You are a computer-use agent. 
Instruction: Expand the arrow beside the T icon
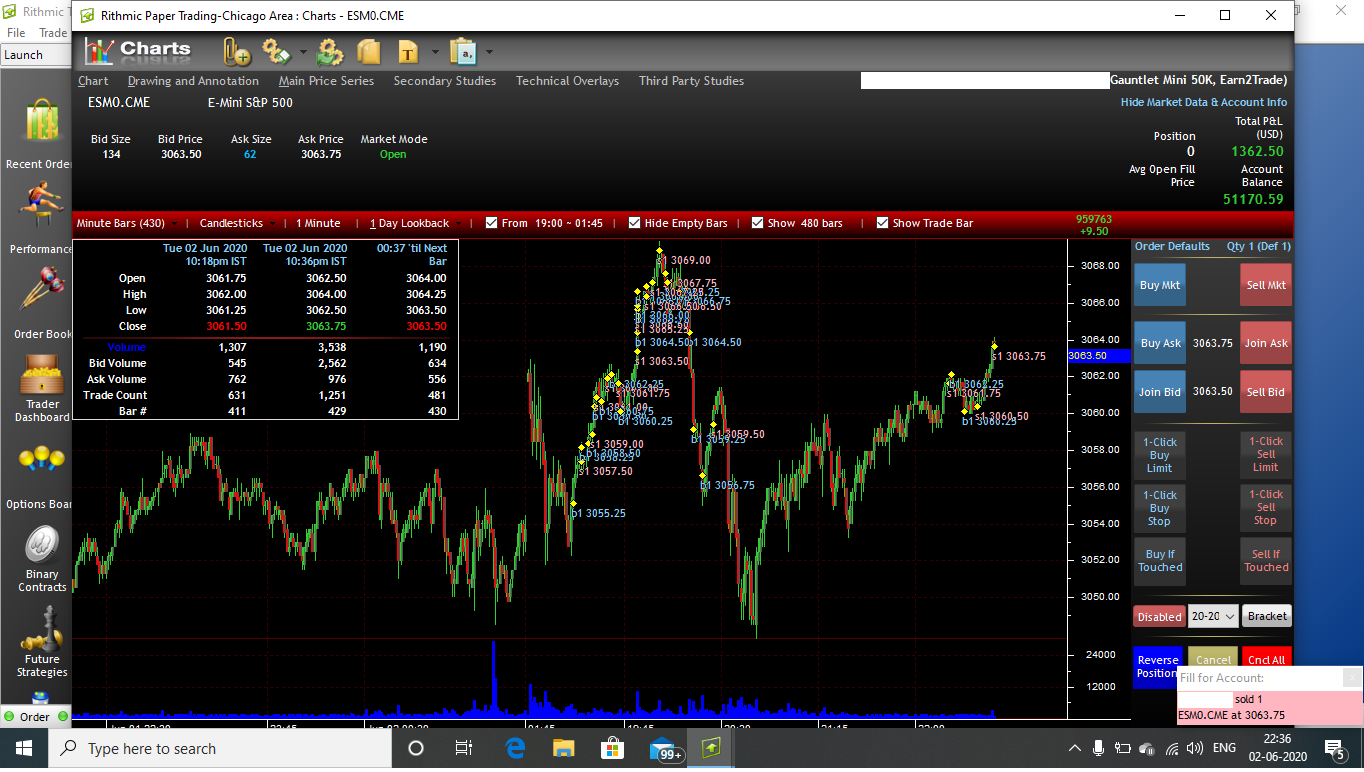(435, 52)
